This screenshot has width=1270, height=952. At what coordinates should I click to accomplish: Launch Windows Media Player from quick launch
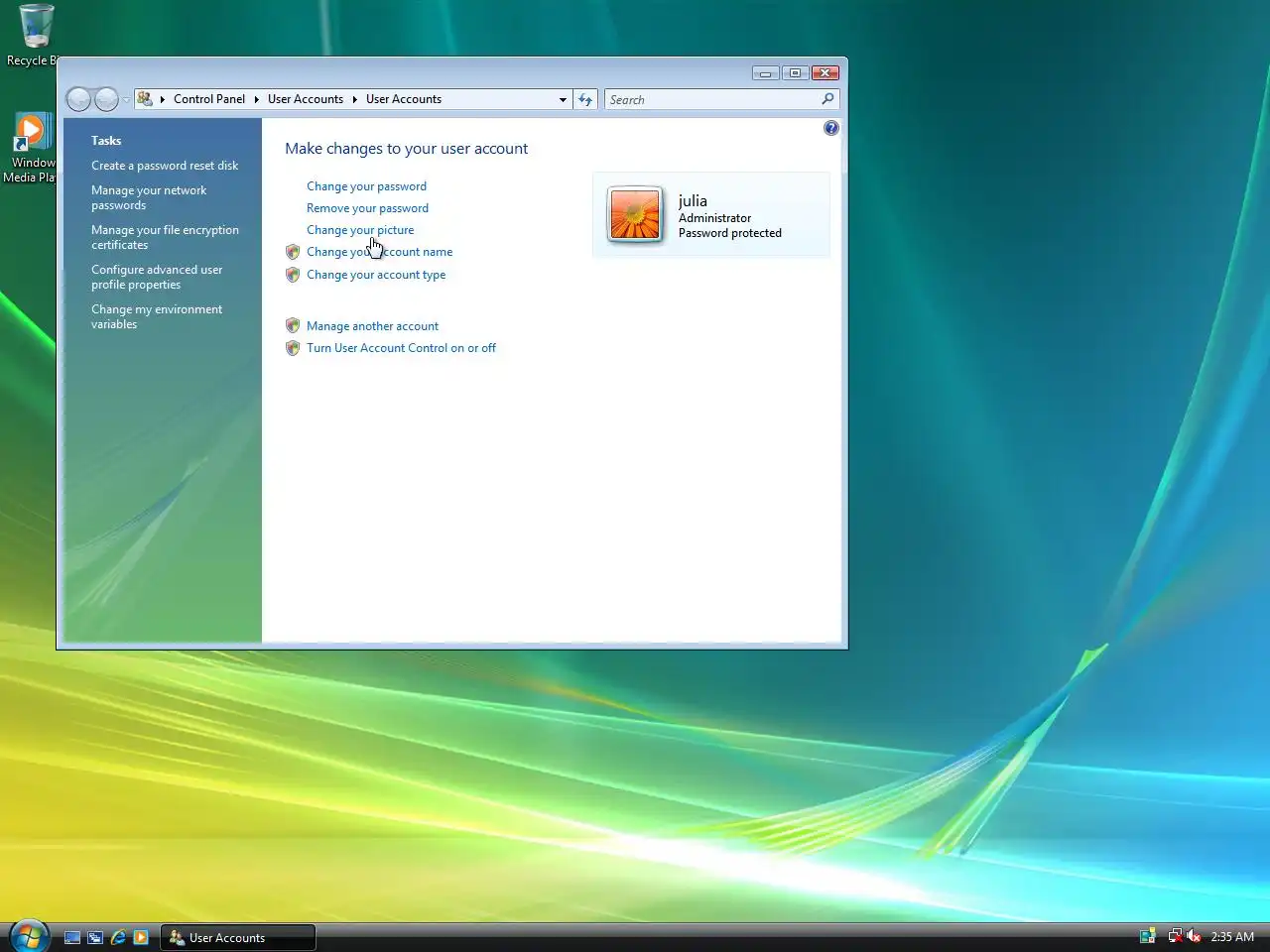pos(141,937)
